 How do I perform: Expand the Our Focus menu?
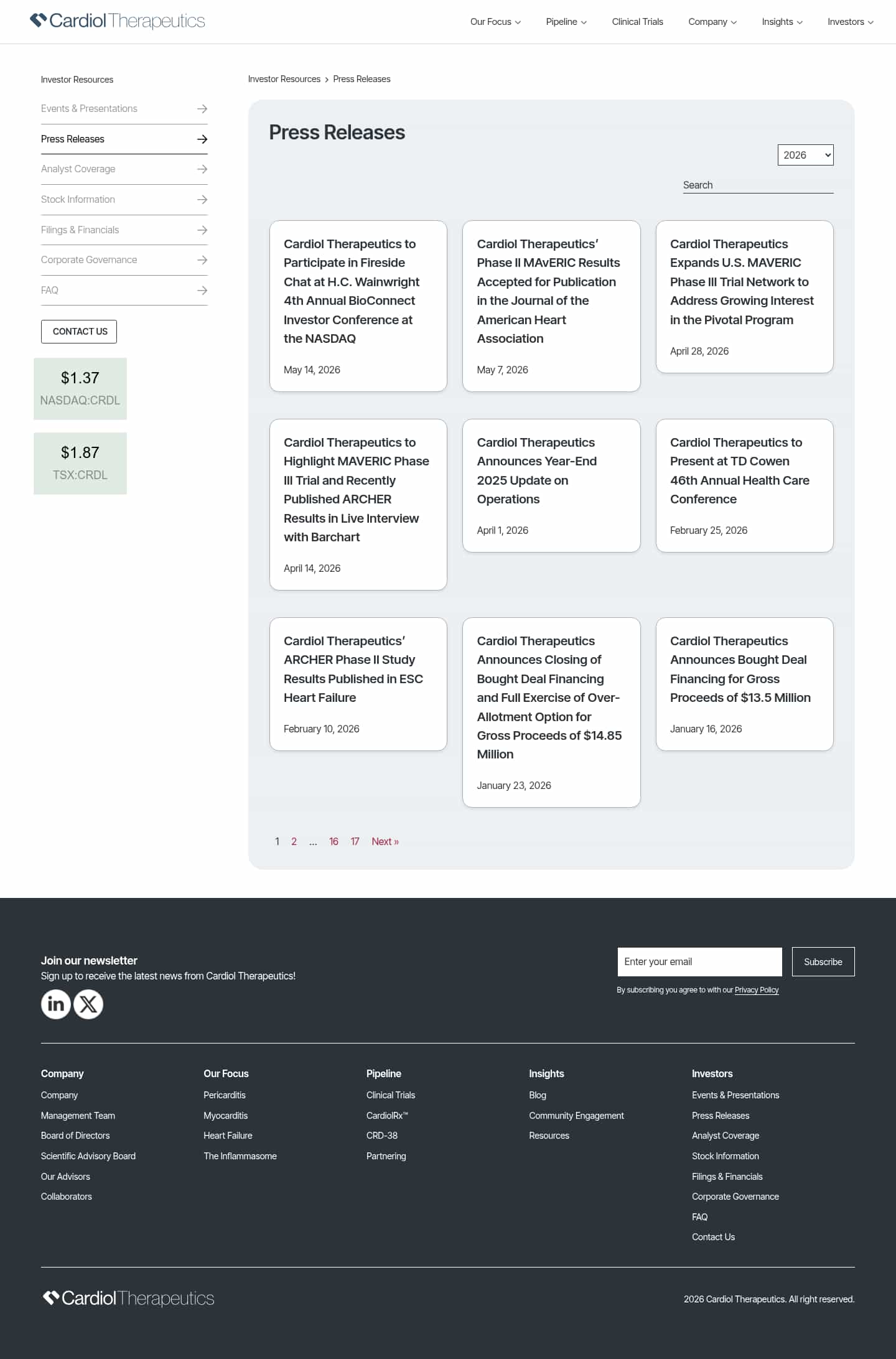pyautogui.click(x=495, y=22)
